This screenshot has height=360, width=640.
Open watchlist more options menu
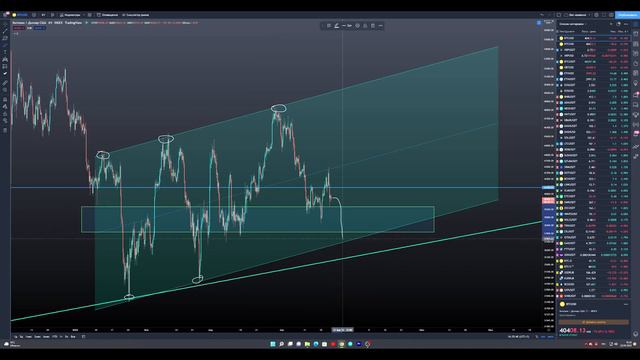click(x=626, y=24)
